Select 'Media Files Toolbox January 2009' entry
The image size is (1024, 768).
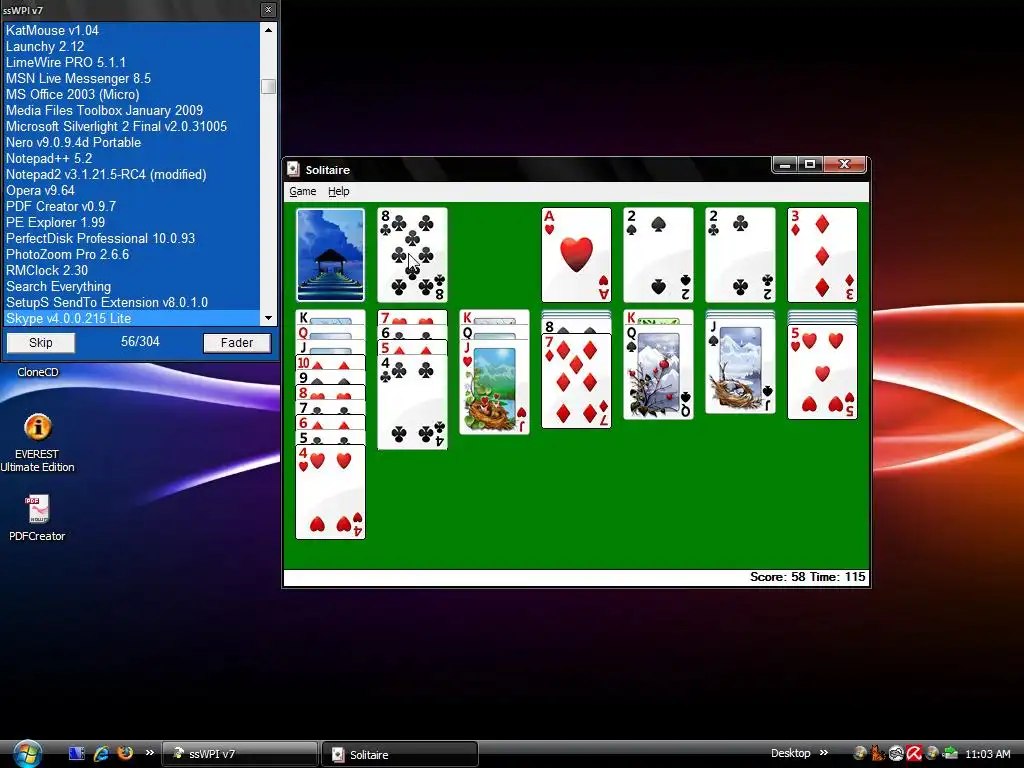click(132, 110)
